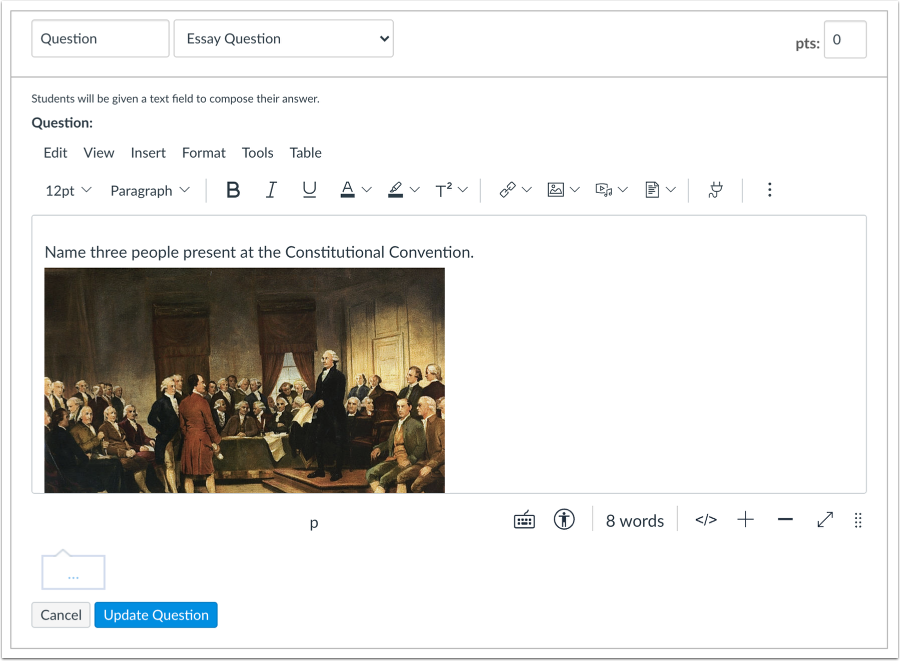Open the Insert menu
Viewport: 900px width, 661px height.
pos(148,152)
